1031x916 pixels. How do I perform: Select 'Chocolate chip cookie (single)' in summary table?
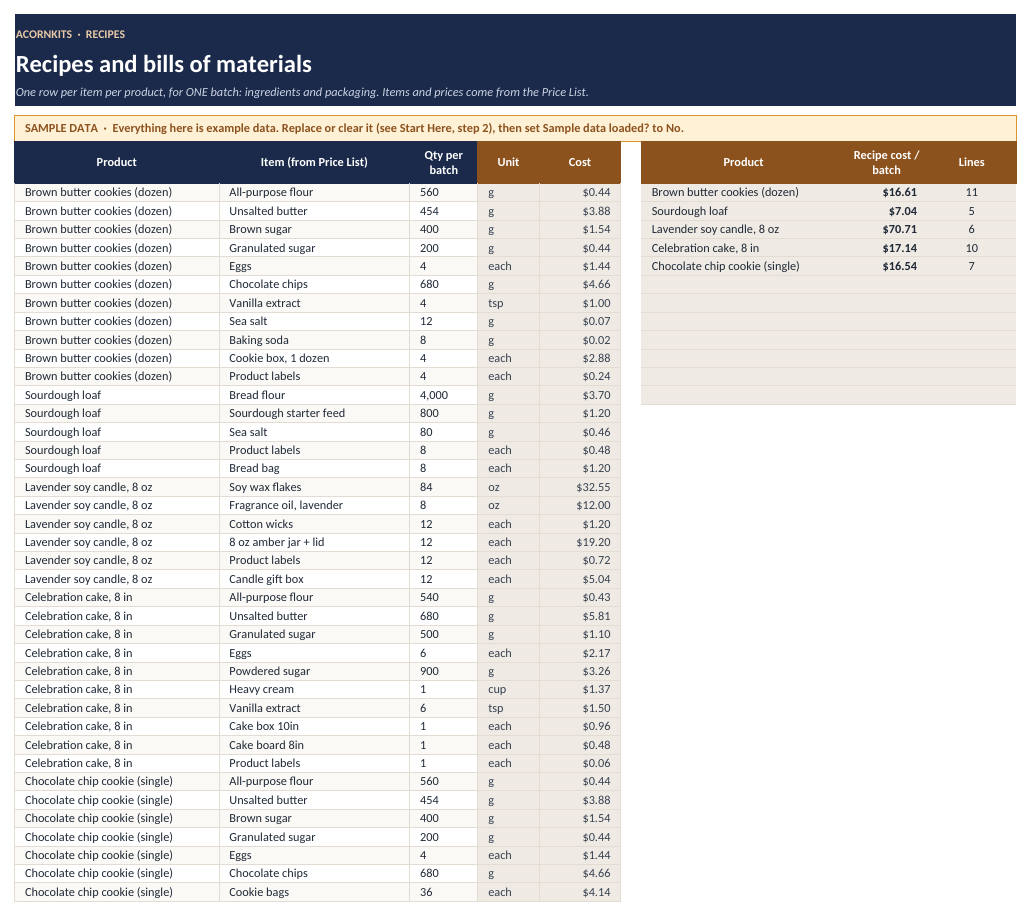point(743,266)
